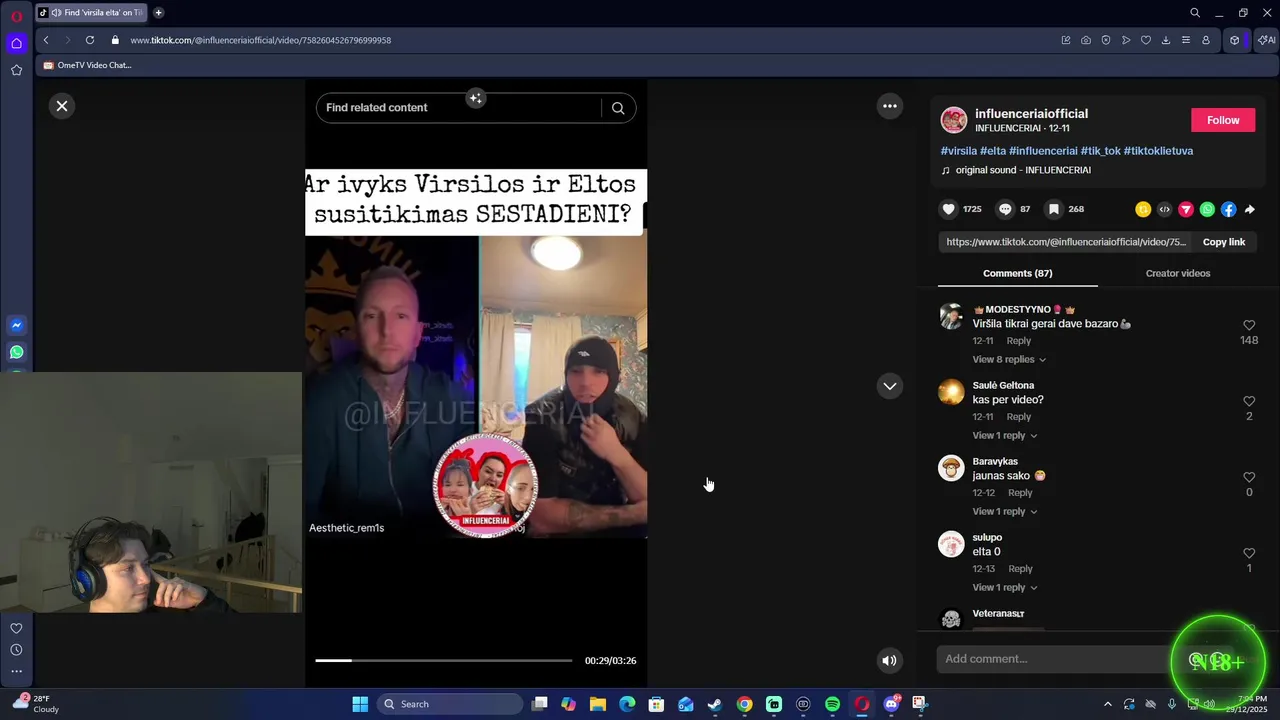Like the sulupo comment
Screen dimensions: 1280x720
(1249, 553)
